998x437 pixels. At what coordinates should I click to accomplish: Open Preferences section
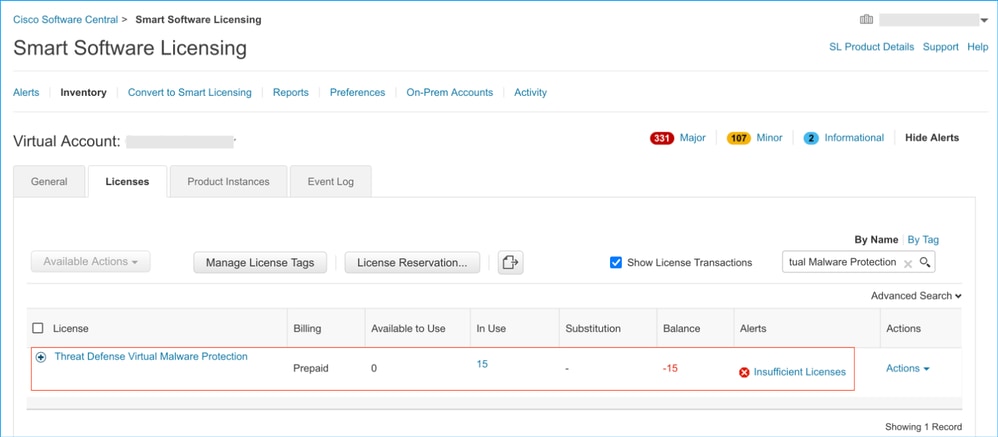point(357,92)
